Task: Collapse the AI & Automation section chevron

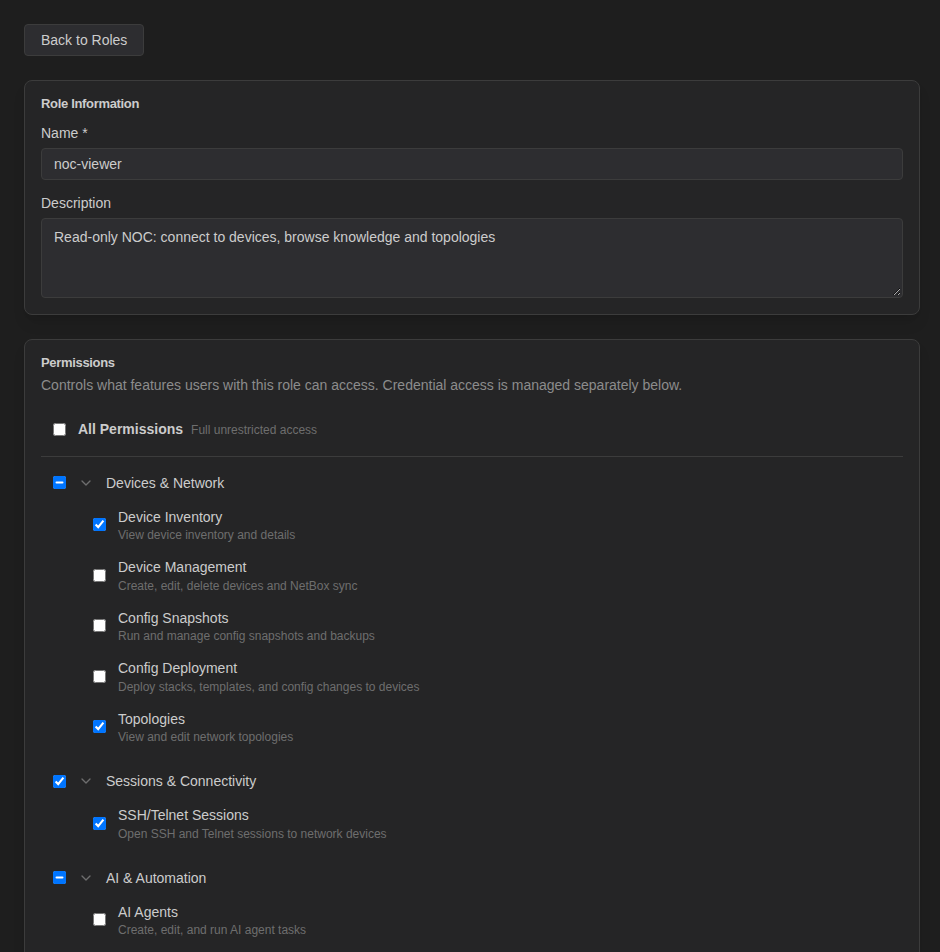Action: (86, 878)
